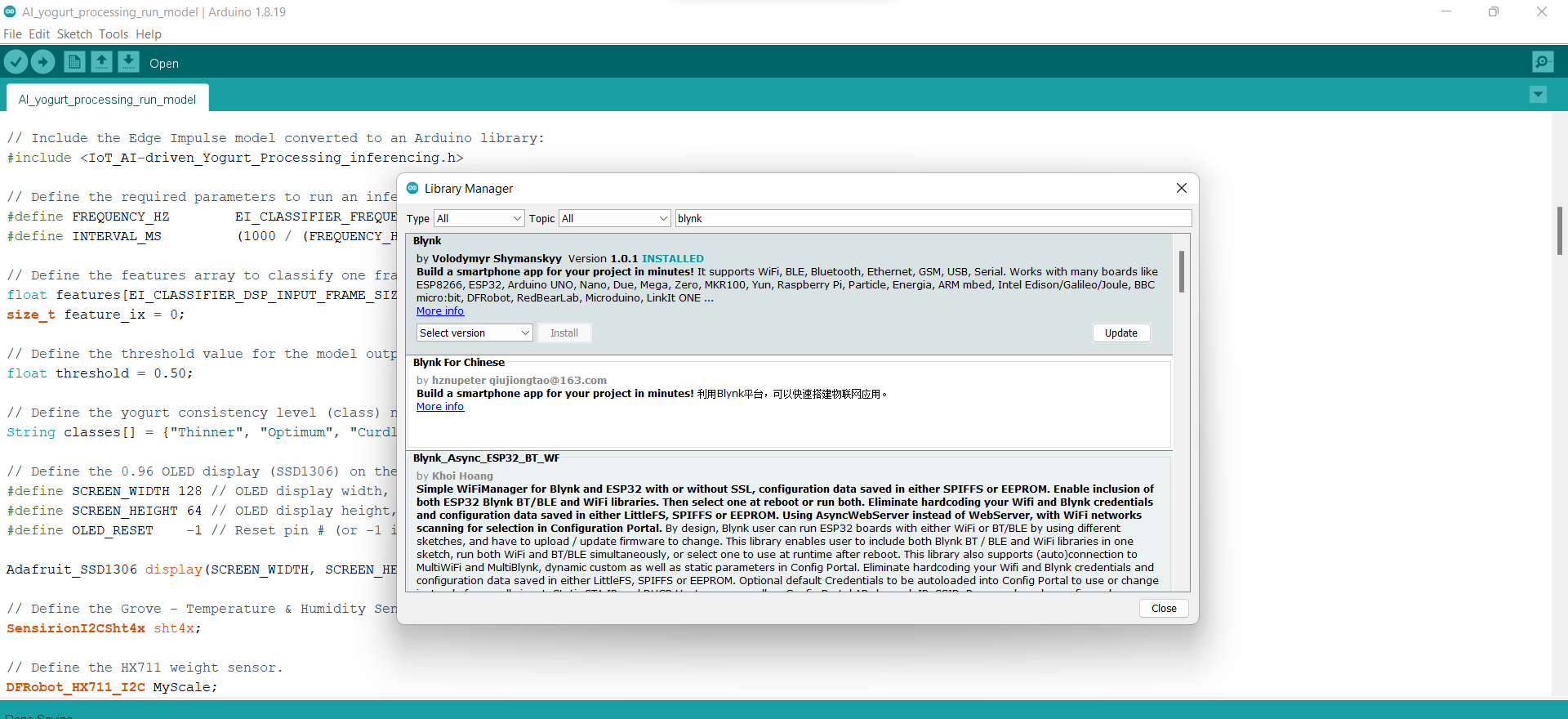Open the Help menu

coord(149,34)
